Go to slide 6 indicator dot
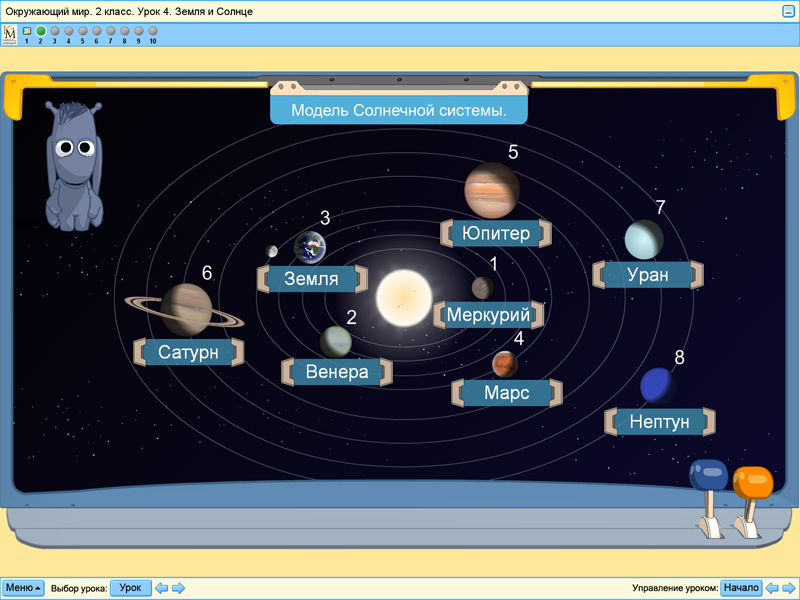This screenshot has width=800, height=600. click(97, 31)
